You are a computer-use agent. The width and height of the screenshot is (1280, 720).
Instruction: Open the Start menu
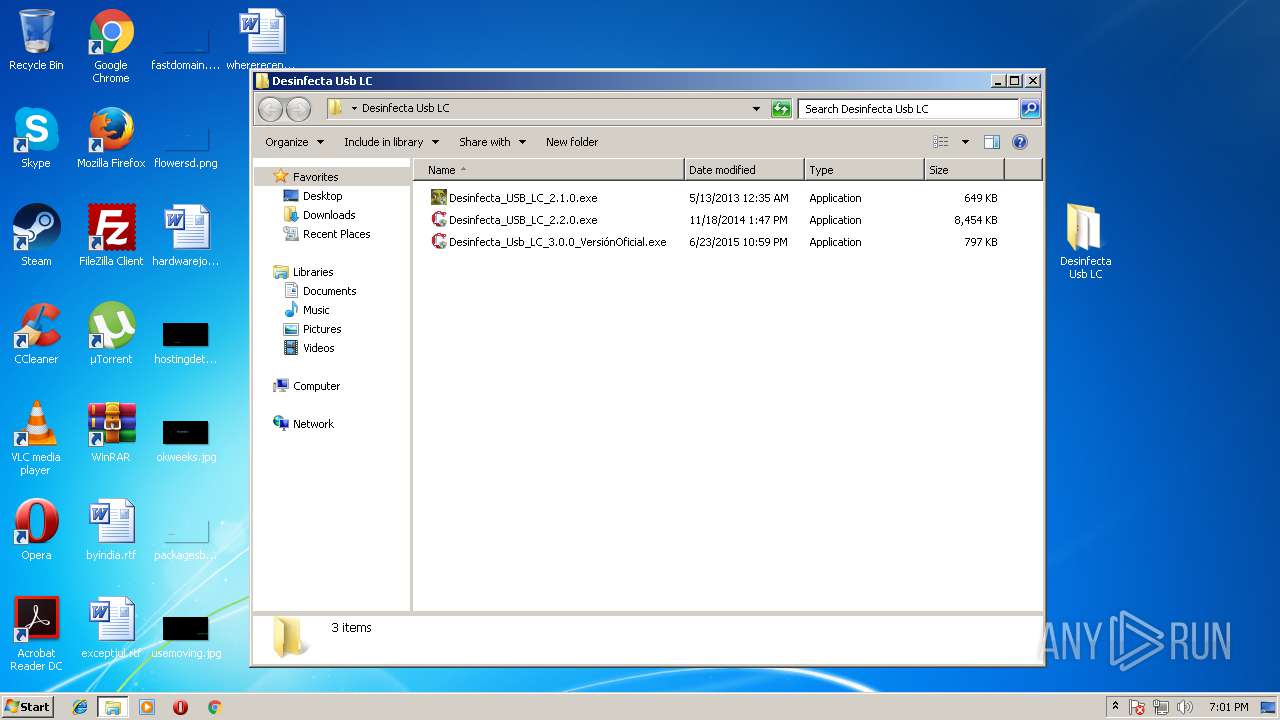[x=28, y=707]
